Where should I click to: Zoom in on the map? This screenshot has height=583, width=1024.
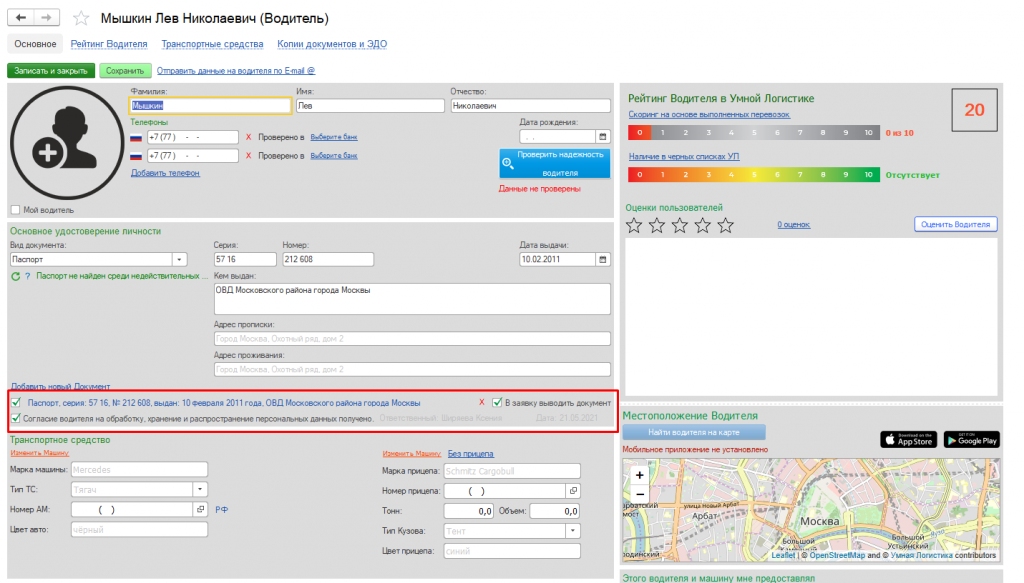click(x=639, y=475)
